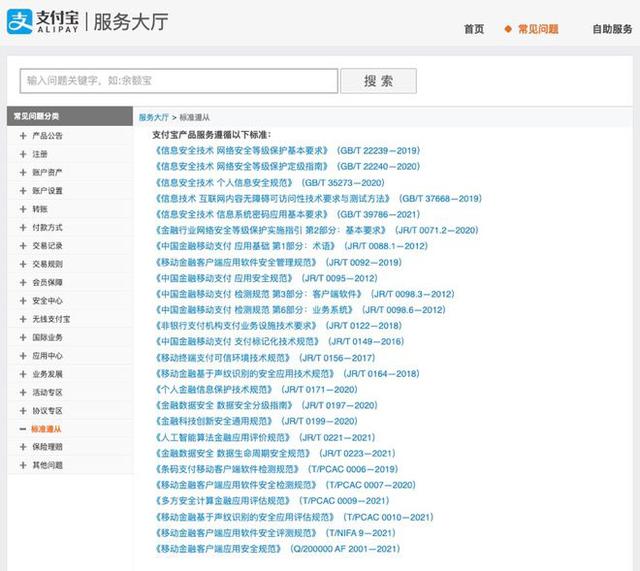Open the T/PCAC 0009—2021 standard link
This screenshot has width=640, height=571.
pyautogui.click(x=272, y=501)
